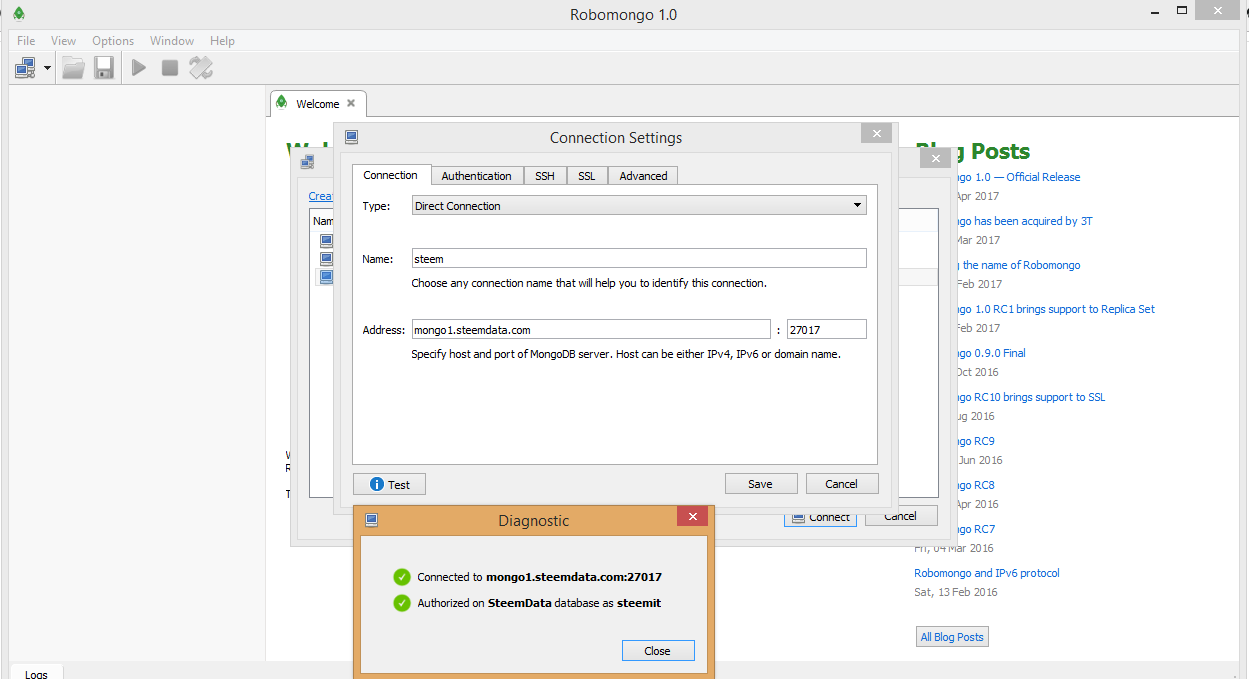Screen dimensions: 1249x679
Task: Open the 'Robomongo and IPv6 protocol' link
Action: [x=987, y=573]
